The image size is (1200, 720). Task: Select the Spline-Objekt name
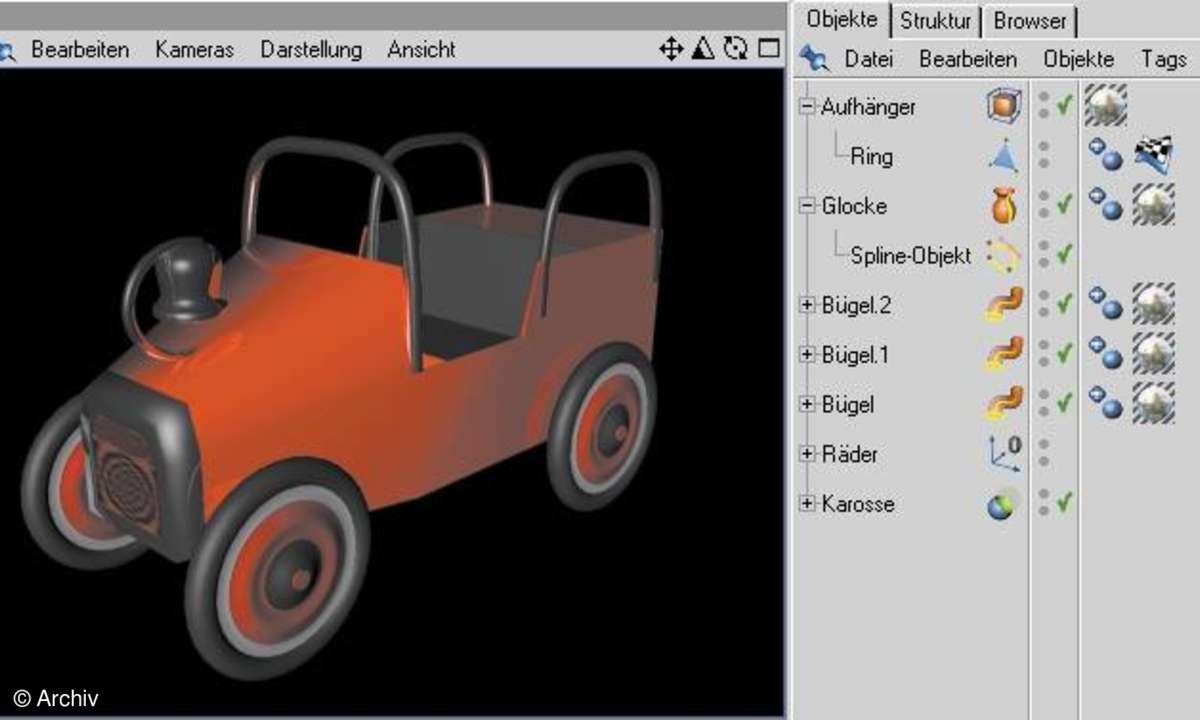tap(911, 256)
